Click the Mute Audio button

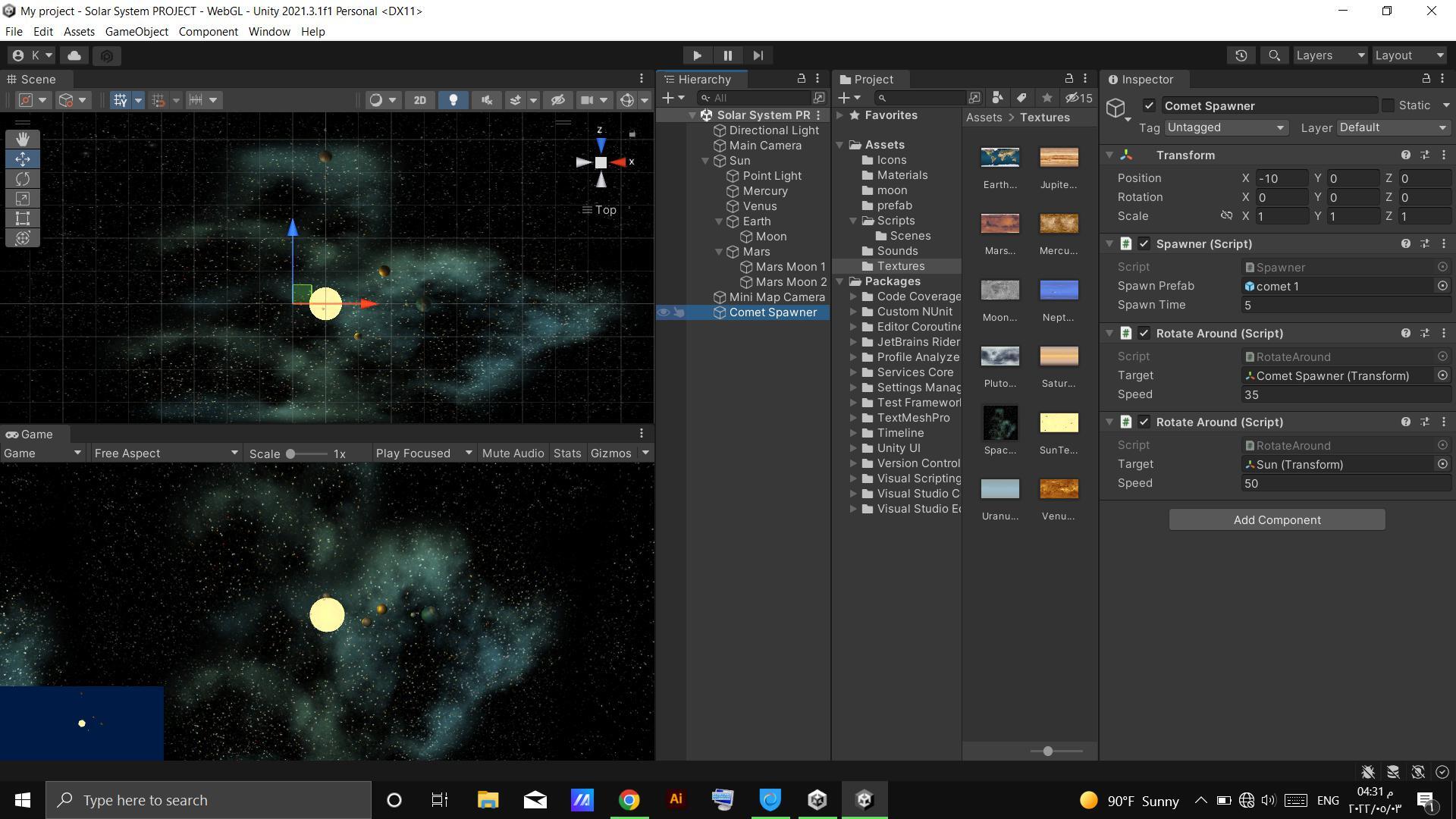coord(513,453)
